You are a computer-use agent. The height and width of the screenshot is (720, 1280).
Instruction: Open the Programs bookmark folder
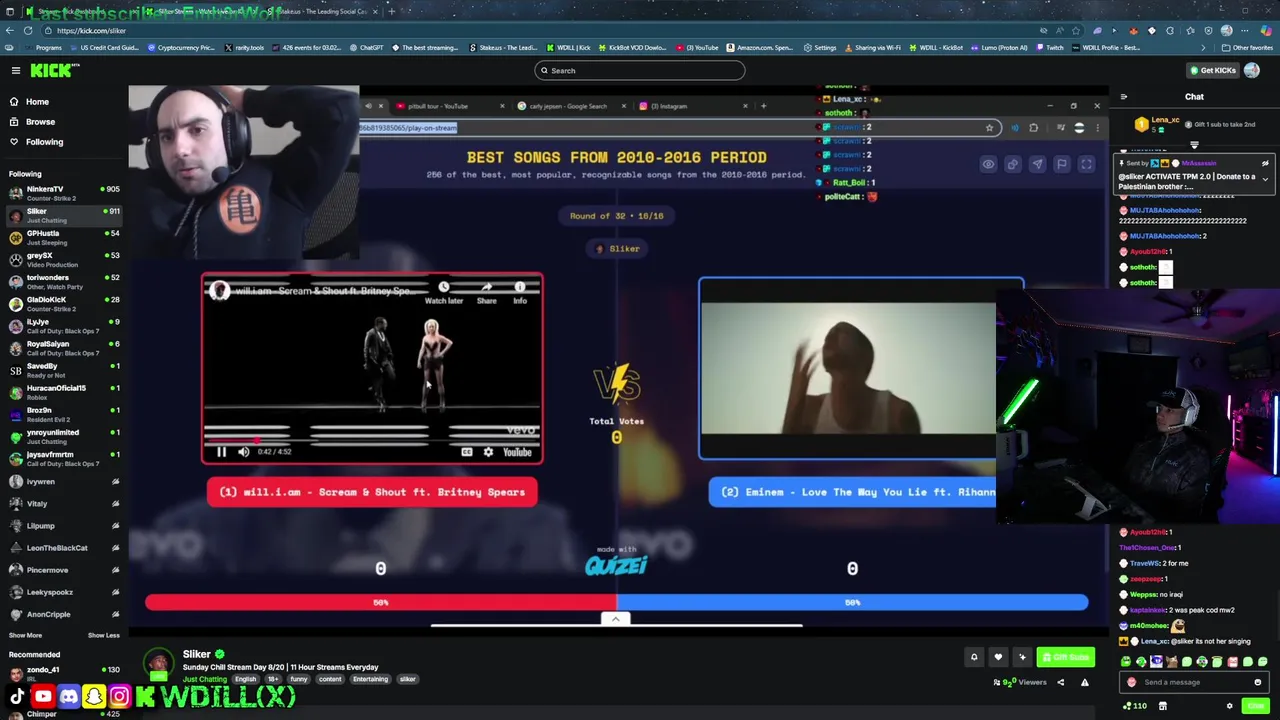[x=42, y=48]
